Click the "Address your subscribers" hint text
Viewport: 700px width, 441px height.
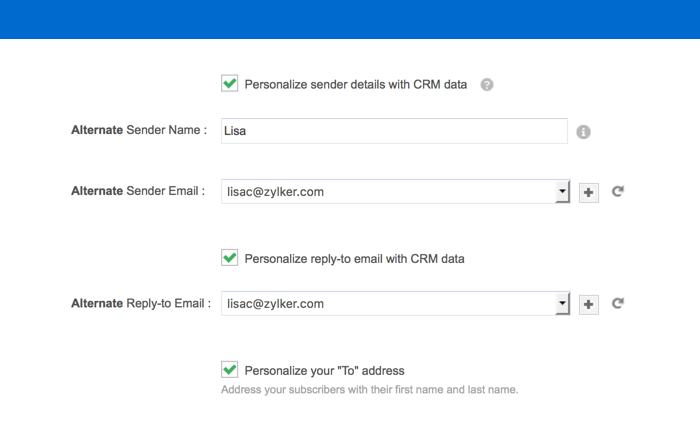[x=370, y=390]
